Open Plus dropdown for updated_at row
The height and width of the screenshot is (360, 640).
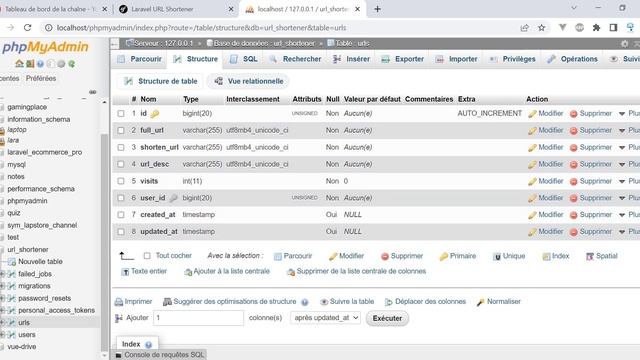point(629,231)
